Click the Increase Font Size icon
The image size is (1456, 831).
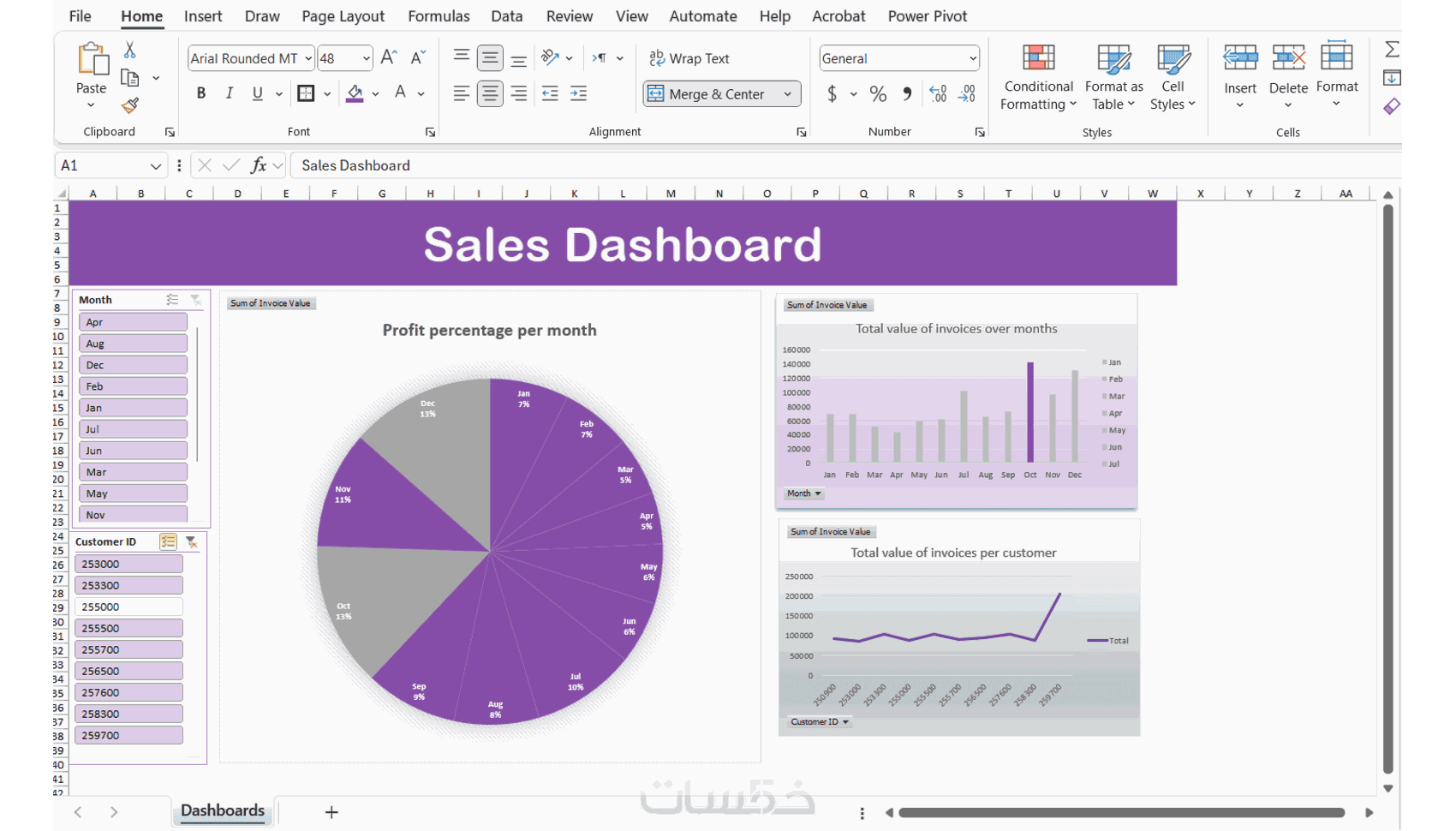click(x=389, y=57)
